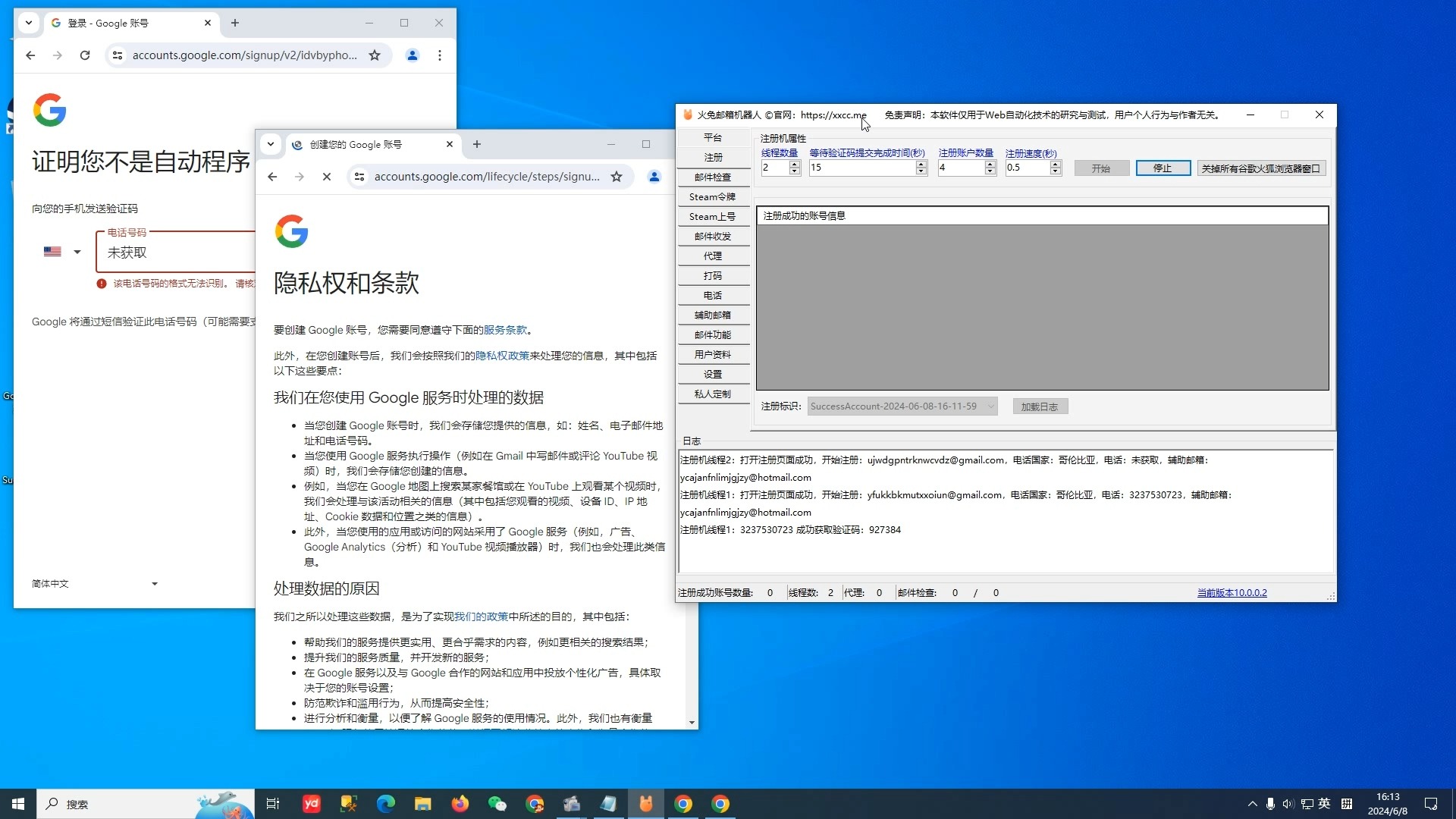Image resolution: width=1456 pixels, height=819 pixels.
Task: Close the 创建您的 Google 账号 tab
Action: [450, 144]
